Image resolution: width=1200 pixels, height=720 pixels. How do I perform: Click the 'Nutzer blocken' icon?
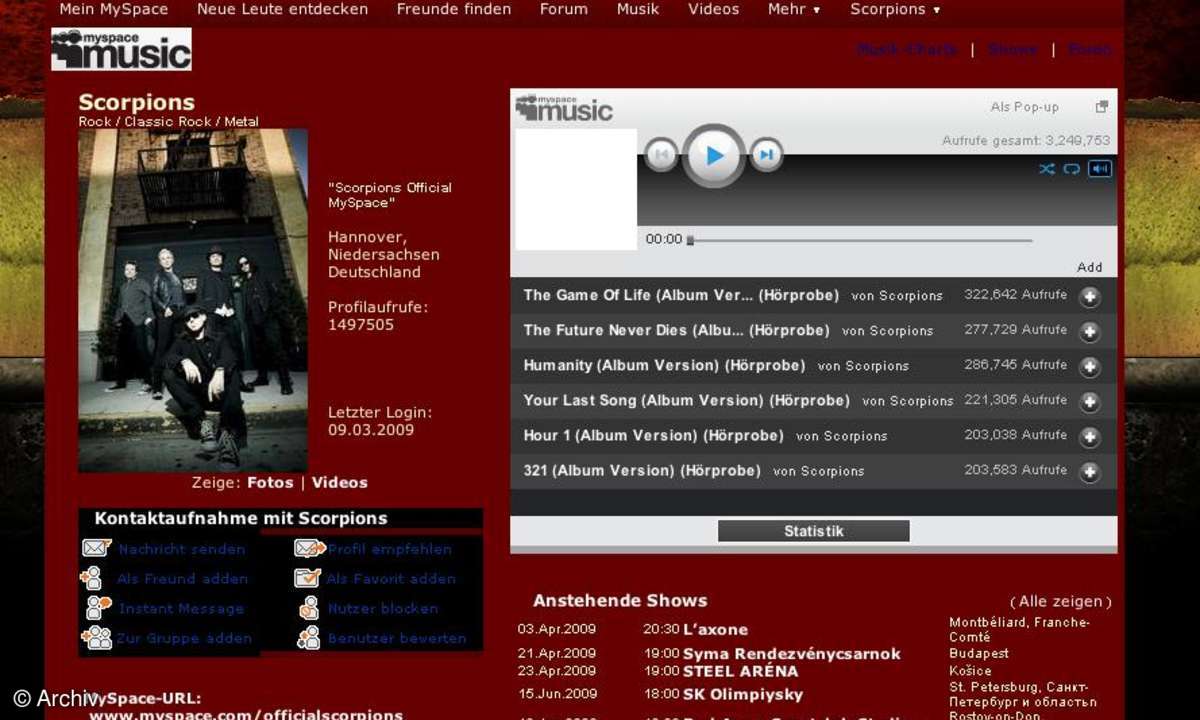point(309,607)
